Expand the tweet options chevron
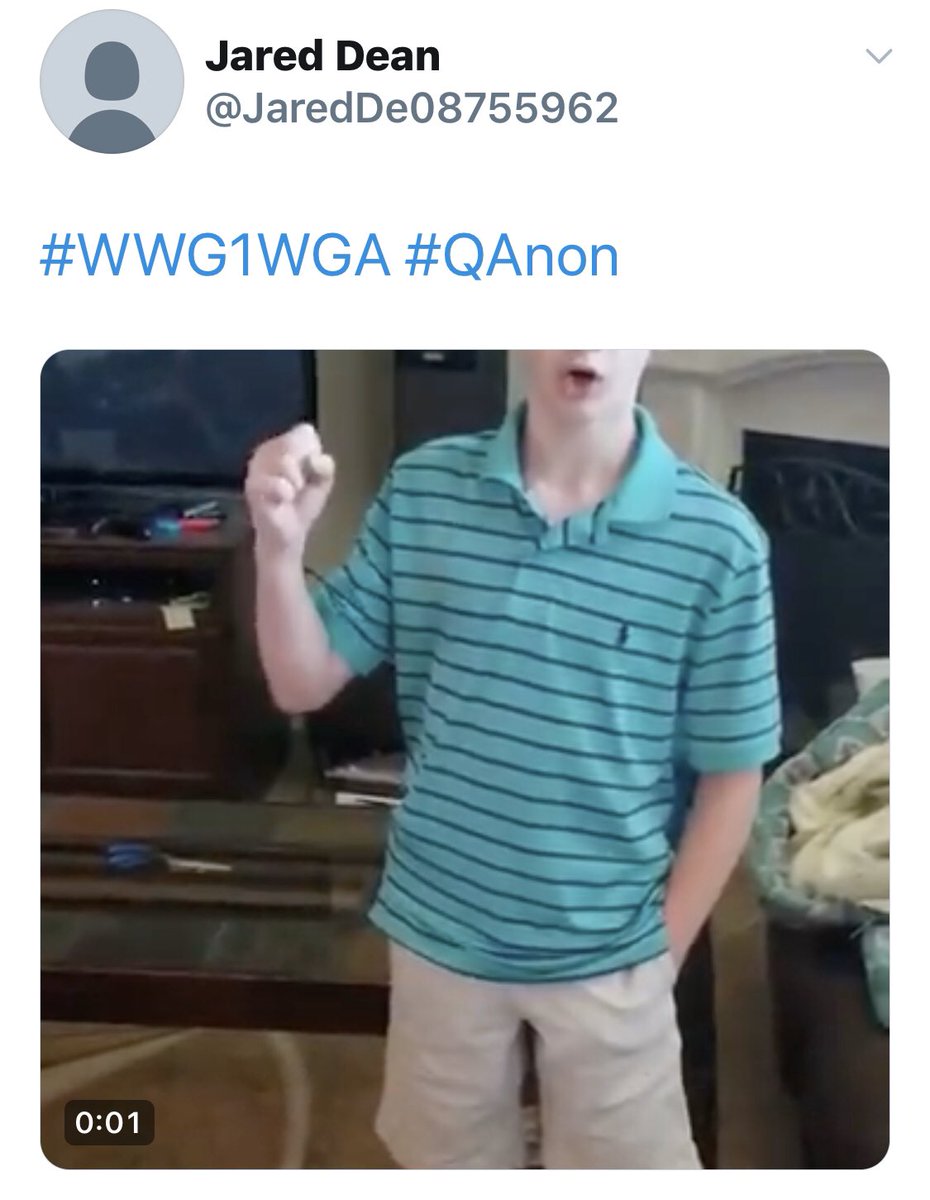The height and width of the screenshot is (1200, 930). coord(878,57)
